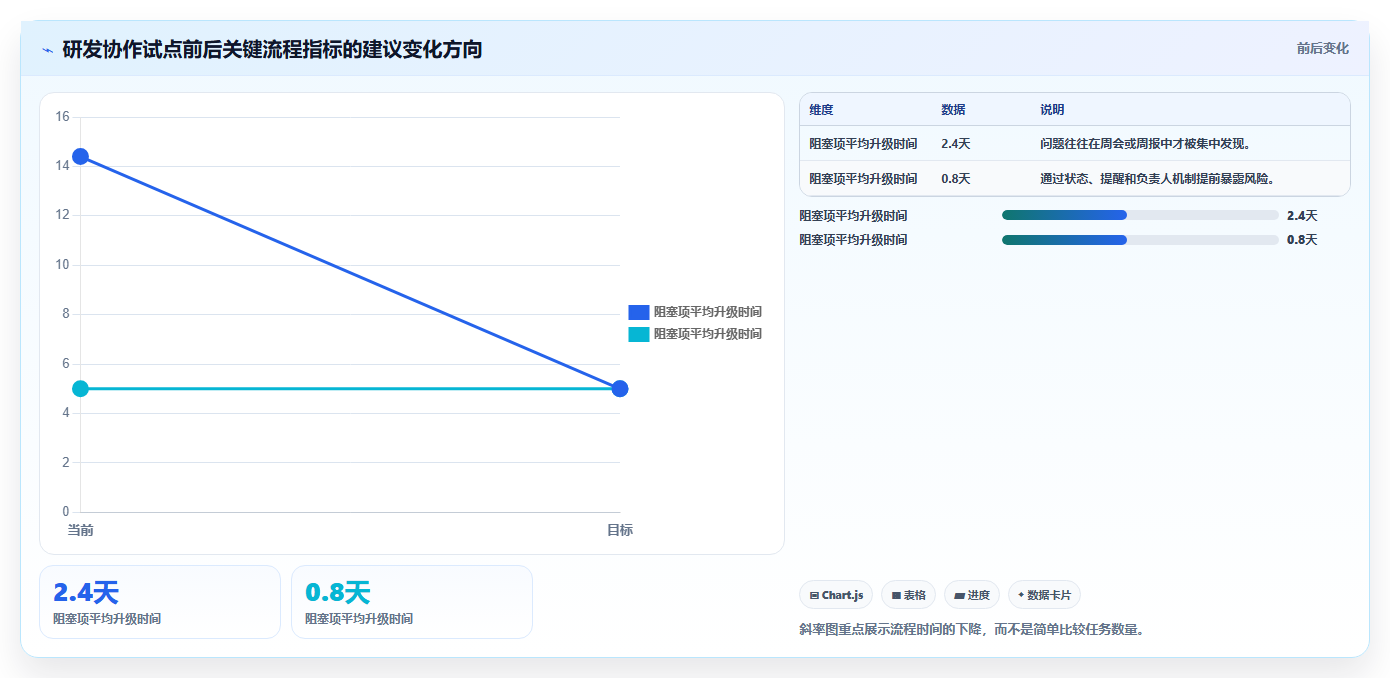Toggle the dark blue legend swatch
Image resolution: width=1390 pixels, height=678 pixels.
(x=638, y=312)
